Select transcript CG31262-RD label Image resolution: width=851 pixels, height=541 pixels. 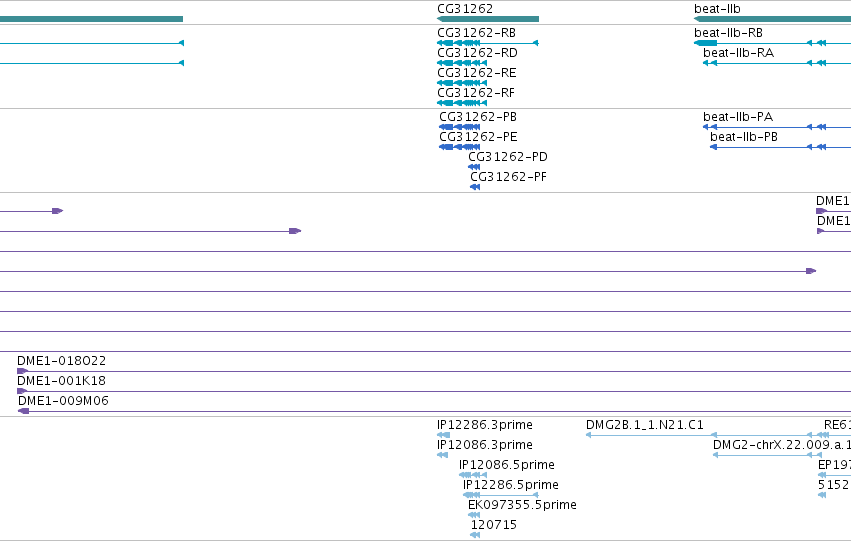click(478, 53)
